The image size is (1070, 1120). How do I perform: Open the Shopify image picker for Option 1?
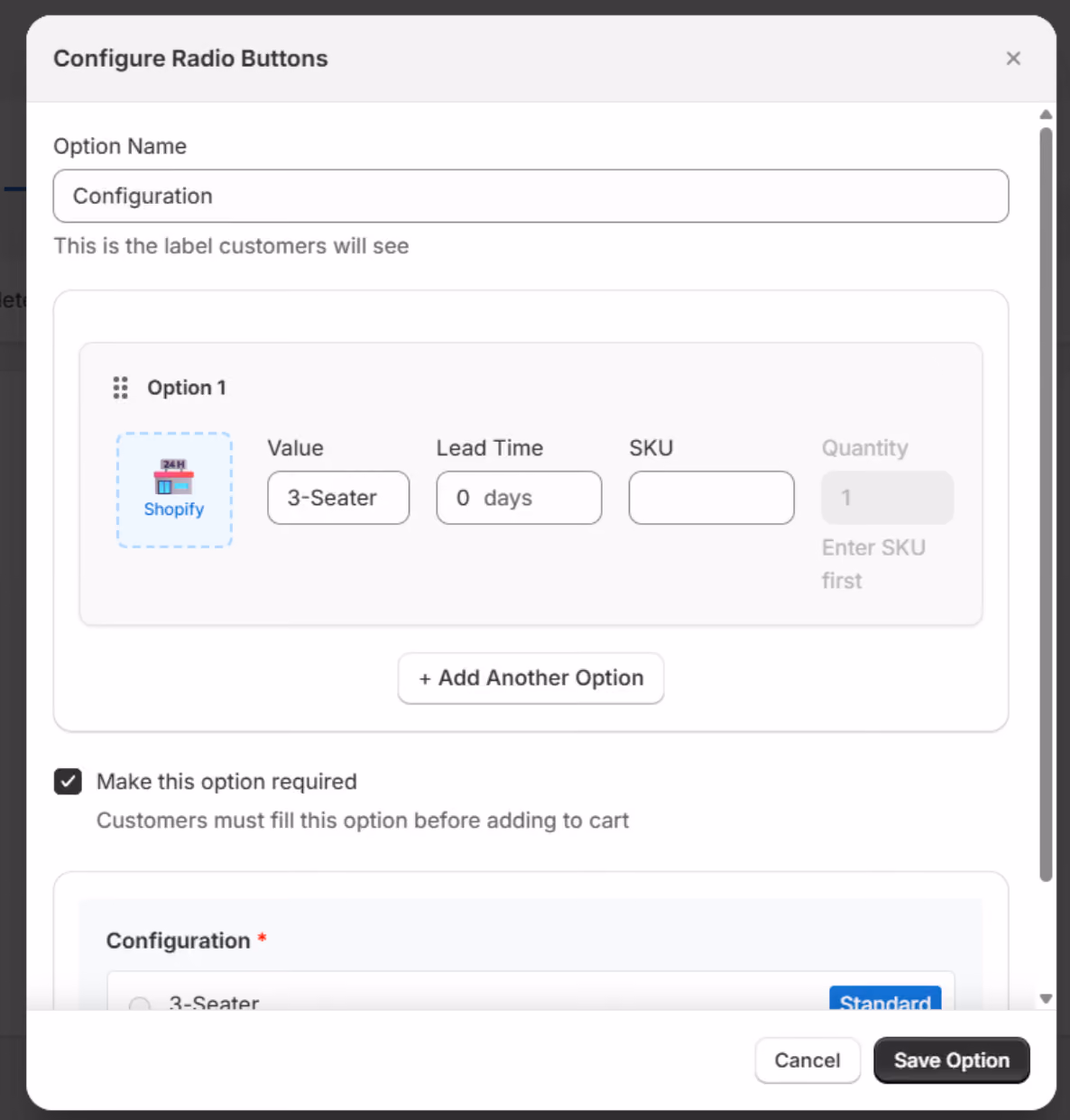click(x=174, y=490)
